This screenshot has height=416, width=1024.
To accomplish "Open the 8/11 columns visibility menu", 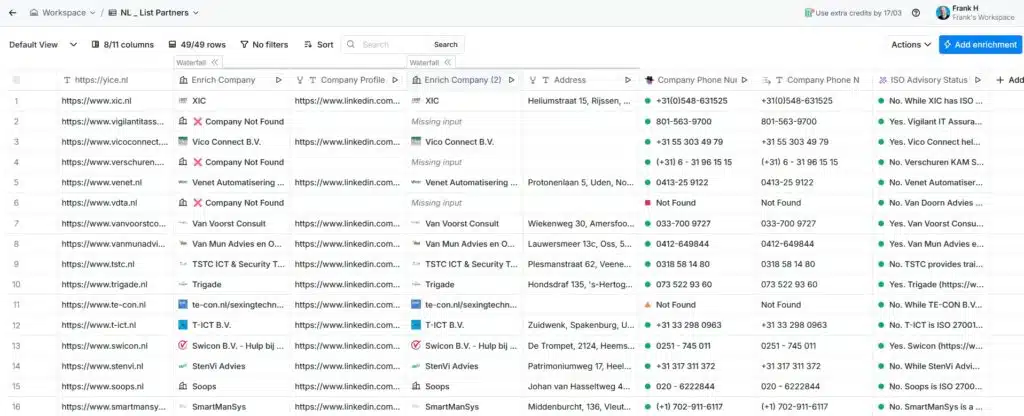I will click(x=122, y=44).
